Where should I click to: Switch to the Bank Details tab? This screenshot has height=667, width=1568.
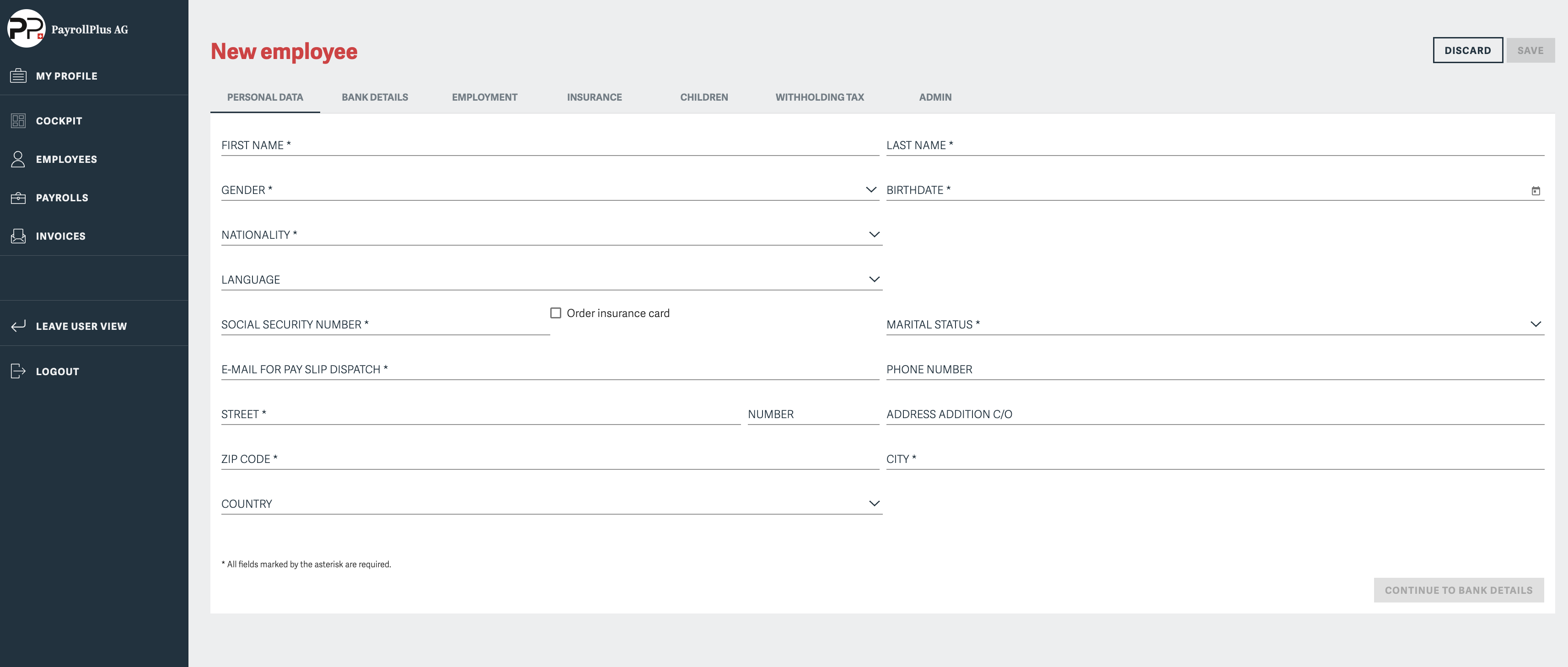click(374, 97)
